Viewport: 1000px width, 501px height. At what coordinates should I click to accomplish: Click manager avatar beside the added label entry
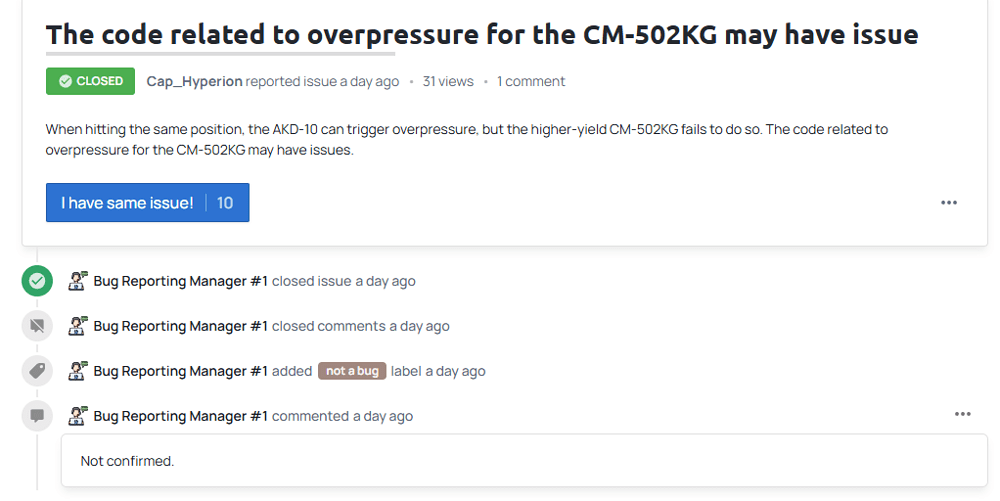[x=78, y=371]
